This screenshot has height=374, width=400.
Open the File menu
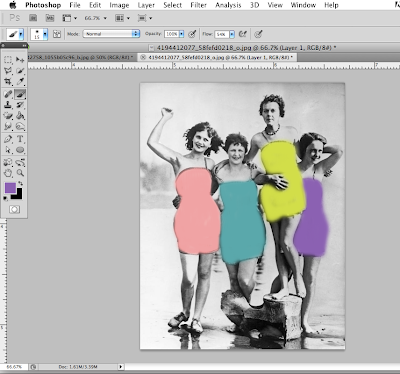[75, 5]
